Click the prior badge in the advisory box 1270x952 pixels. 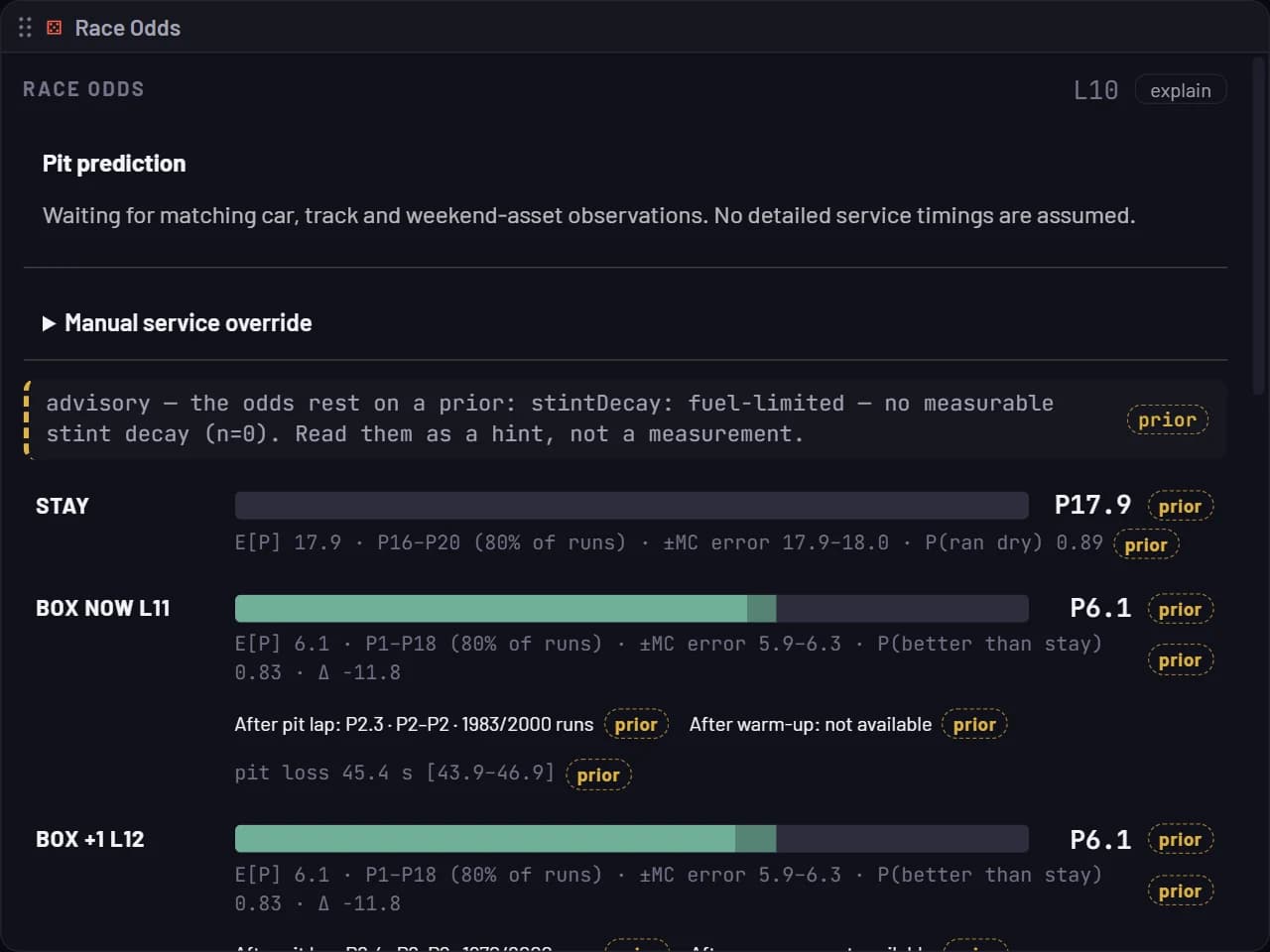click(x=1167, y=419)
